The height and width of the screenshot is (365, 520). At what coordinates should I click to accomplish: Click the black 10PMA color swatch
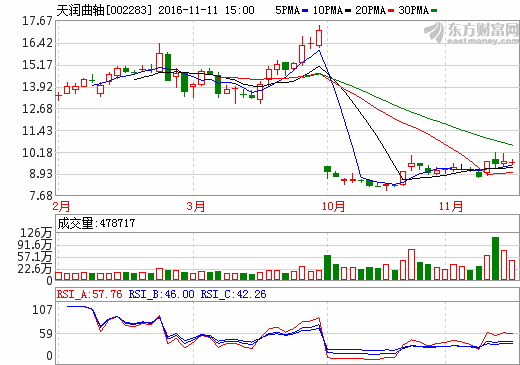tap(348, 11)
